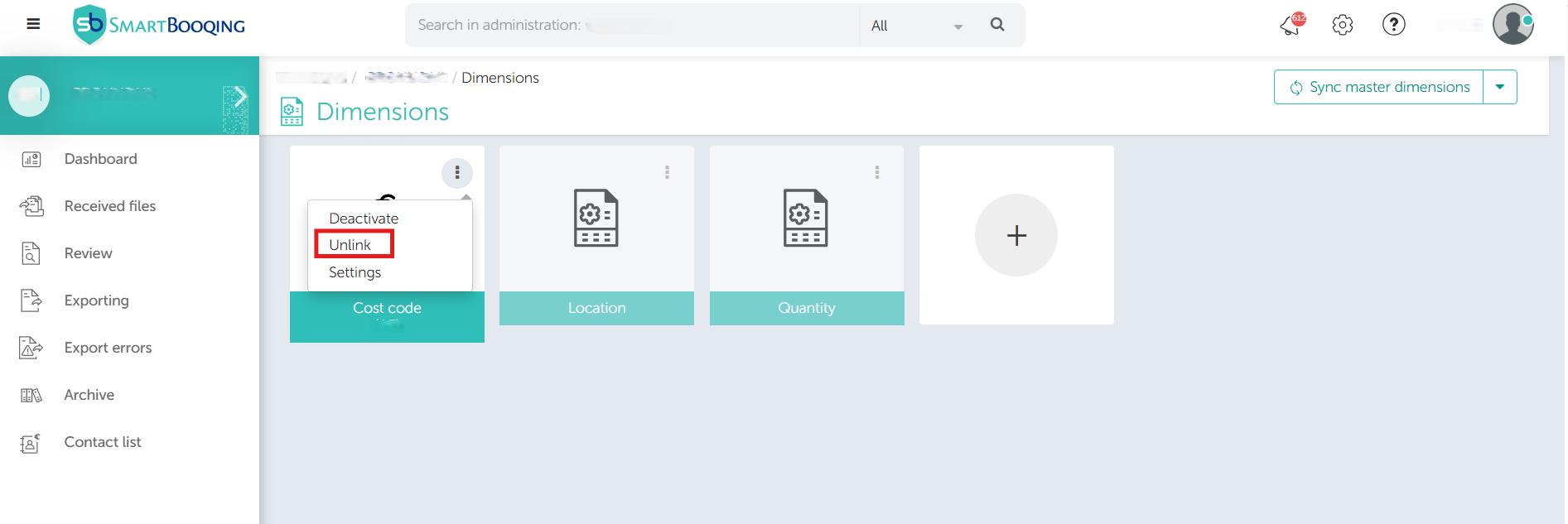Open the user profile avatar

coord(1513,24)
